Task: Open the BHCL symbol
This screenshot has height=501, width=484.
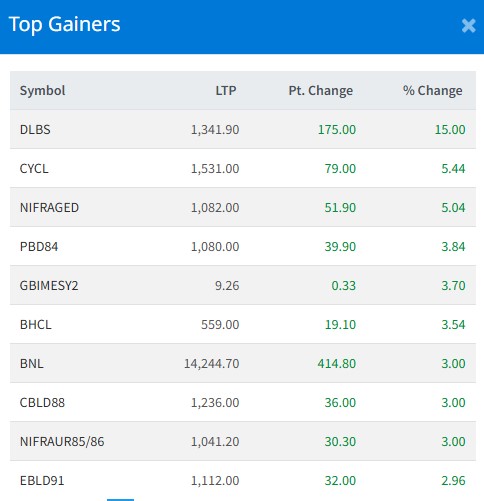Action: pos(36,325)
